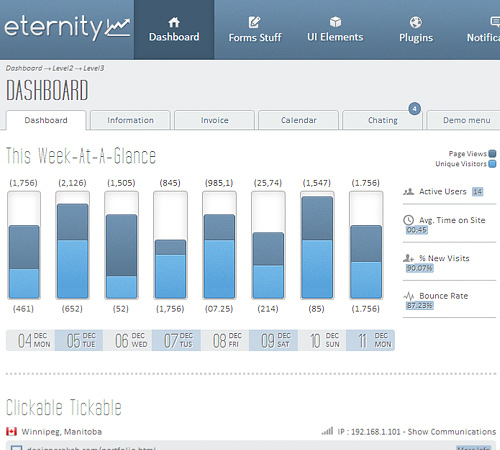Click the clock icon for Avg. Time on Site
This screenshot has width=500, height=450.
pyautogui.click(x=408, y=220)
